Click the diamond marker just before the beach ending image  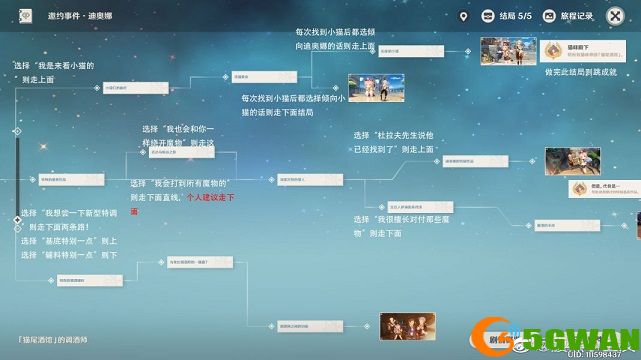tap(336, 88)
